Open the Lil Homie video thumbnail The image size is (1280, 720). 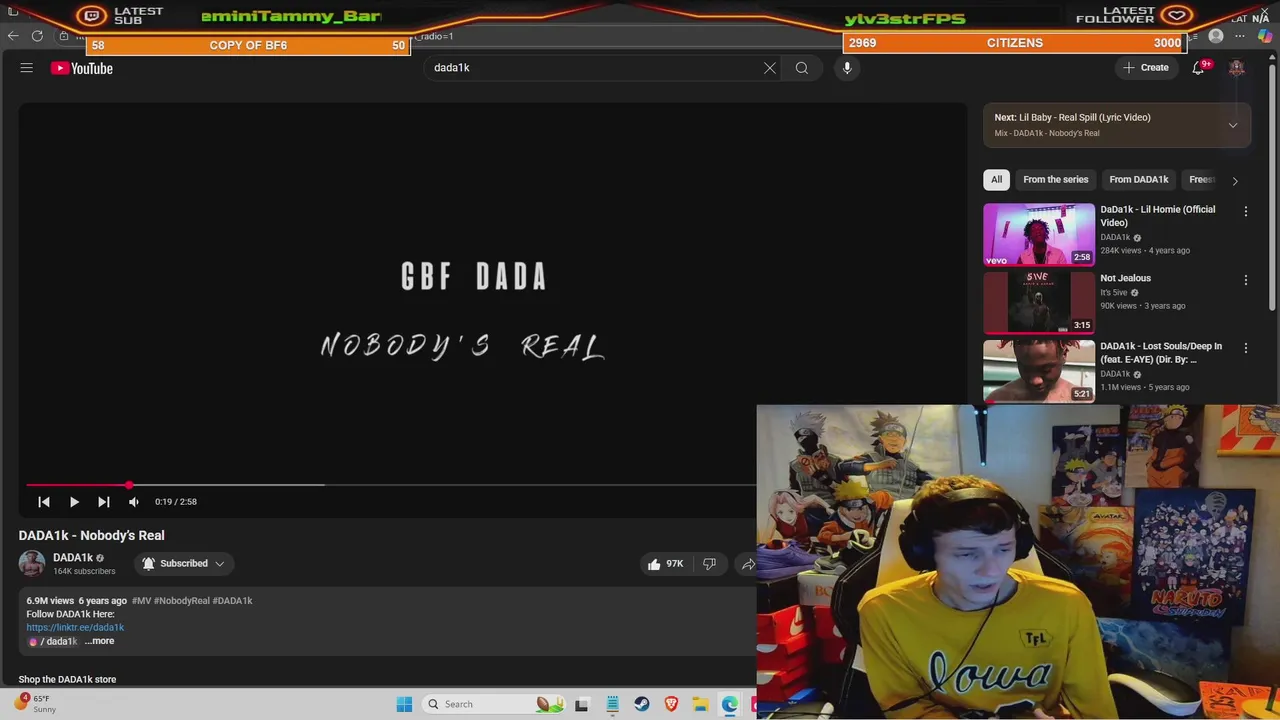pyautogui.click(x=1039, y=234)
